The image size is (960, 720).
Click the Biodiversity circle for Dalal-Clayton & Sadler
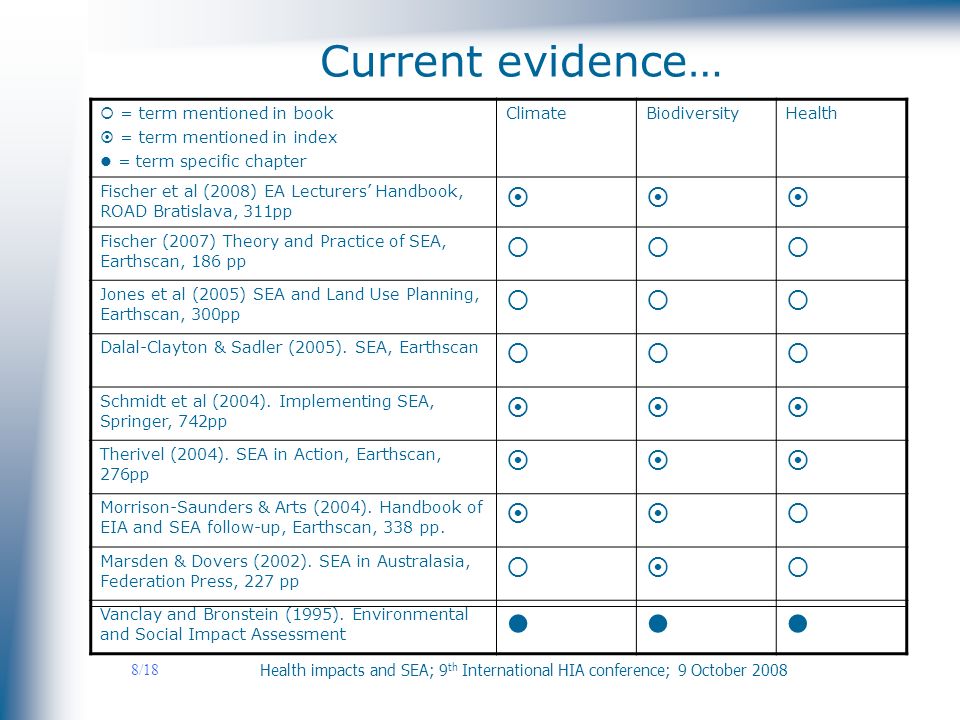pos(658,353)
